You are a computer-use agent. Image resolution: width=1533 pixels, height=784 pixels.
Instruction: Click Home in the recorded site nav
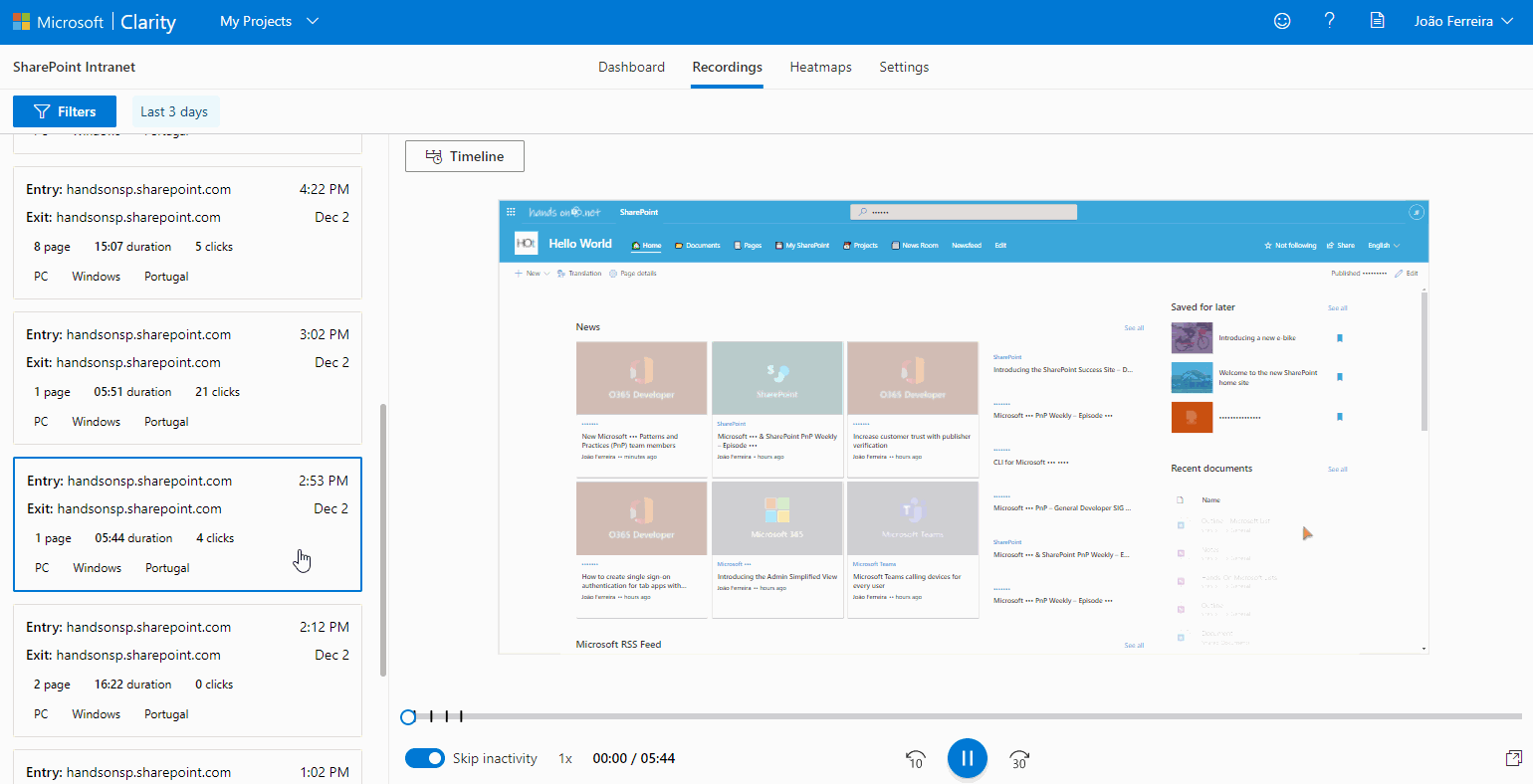[647, 245]
